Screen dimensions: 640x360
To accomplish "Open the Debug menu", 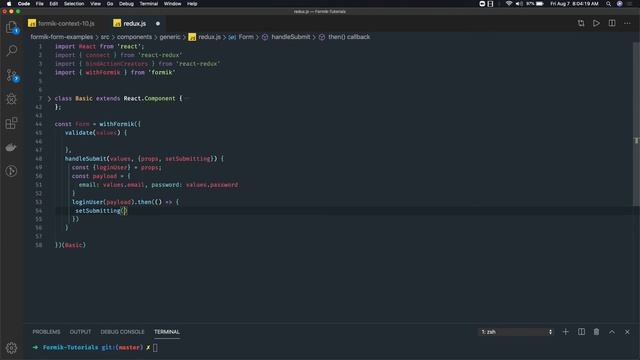I will [126, 4].
